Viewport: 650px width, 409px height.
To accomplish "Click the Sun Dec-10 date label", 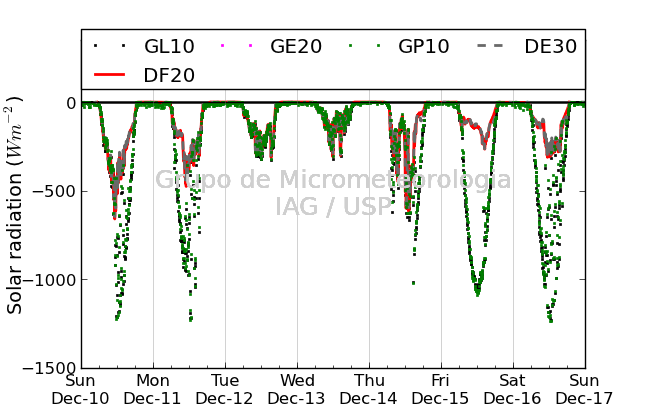I will [x=80, y=390].
